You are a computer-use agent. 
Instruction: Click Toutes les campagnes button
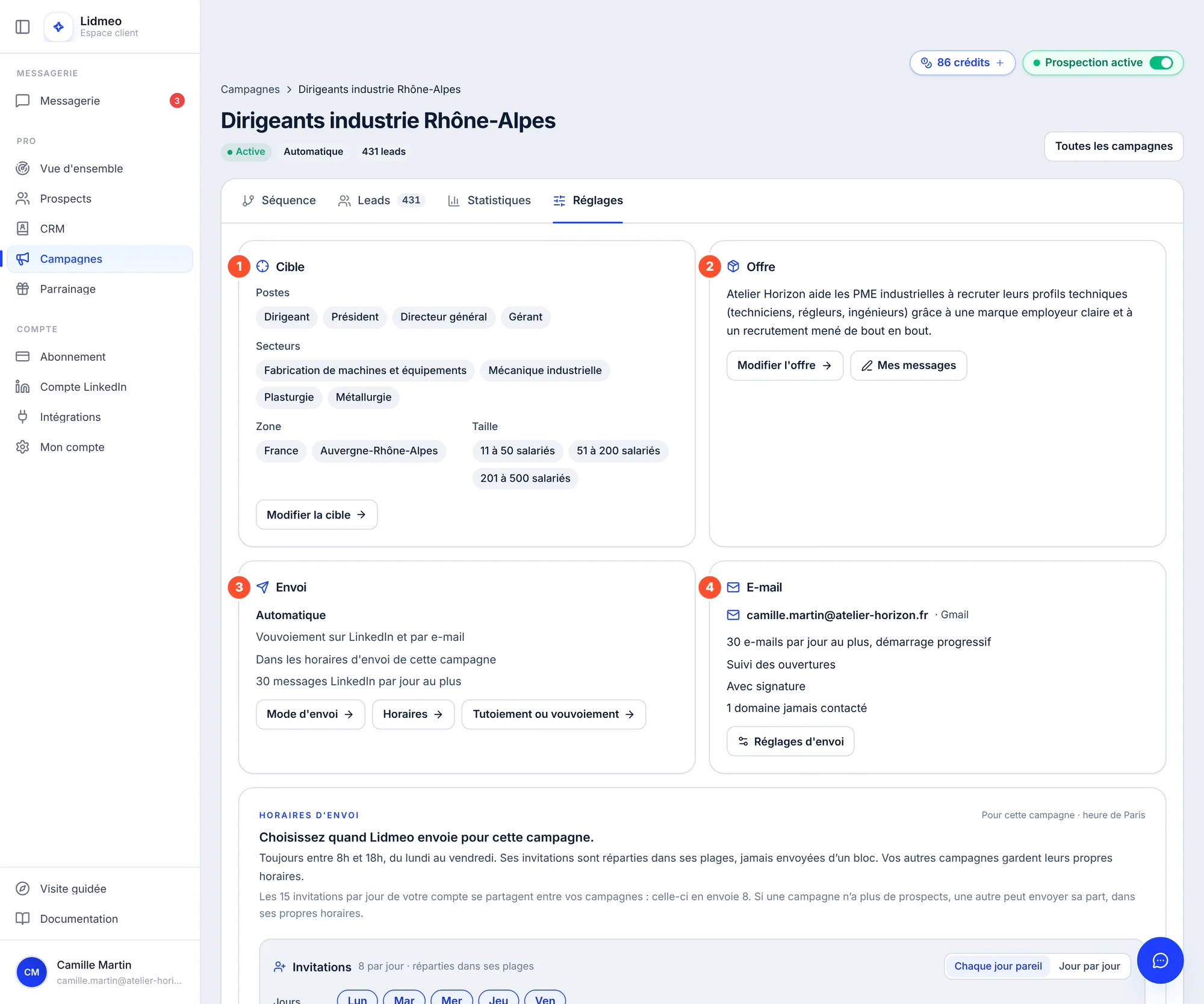1114,146
